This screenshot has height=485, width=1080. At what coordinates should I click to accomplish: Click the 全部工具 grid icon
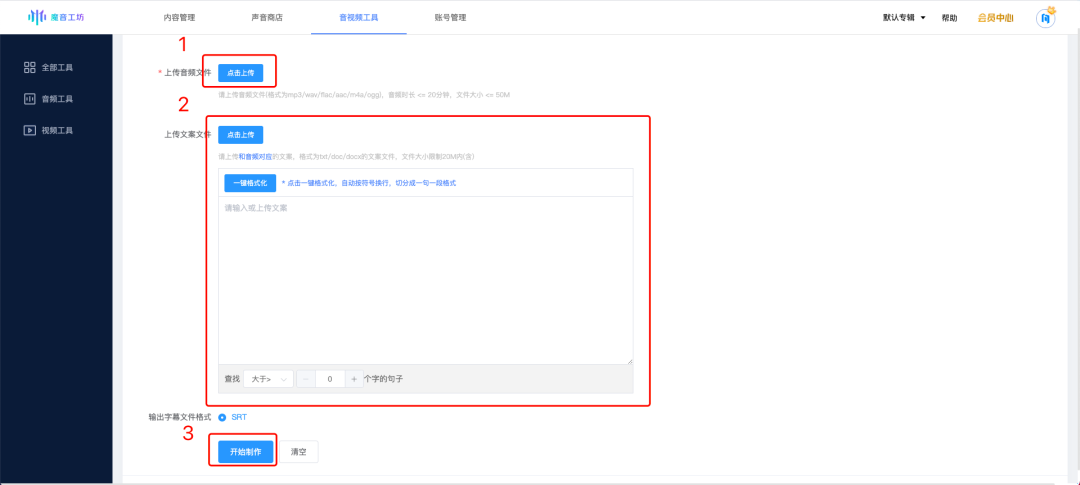click(x=30, y=68)
